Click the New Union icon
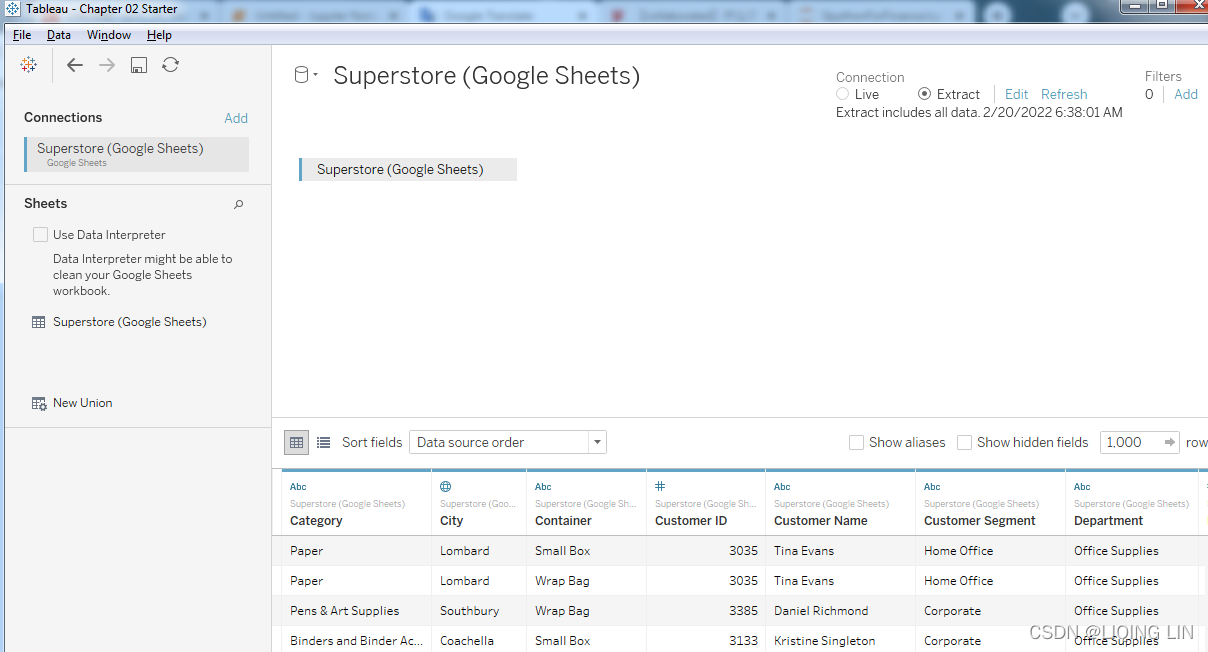 [x=39, y=403]
